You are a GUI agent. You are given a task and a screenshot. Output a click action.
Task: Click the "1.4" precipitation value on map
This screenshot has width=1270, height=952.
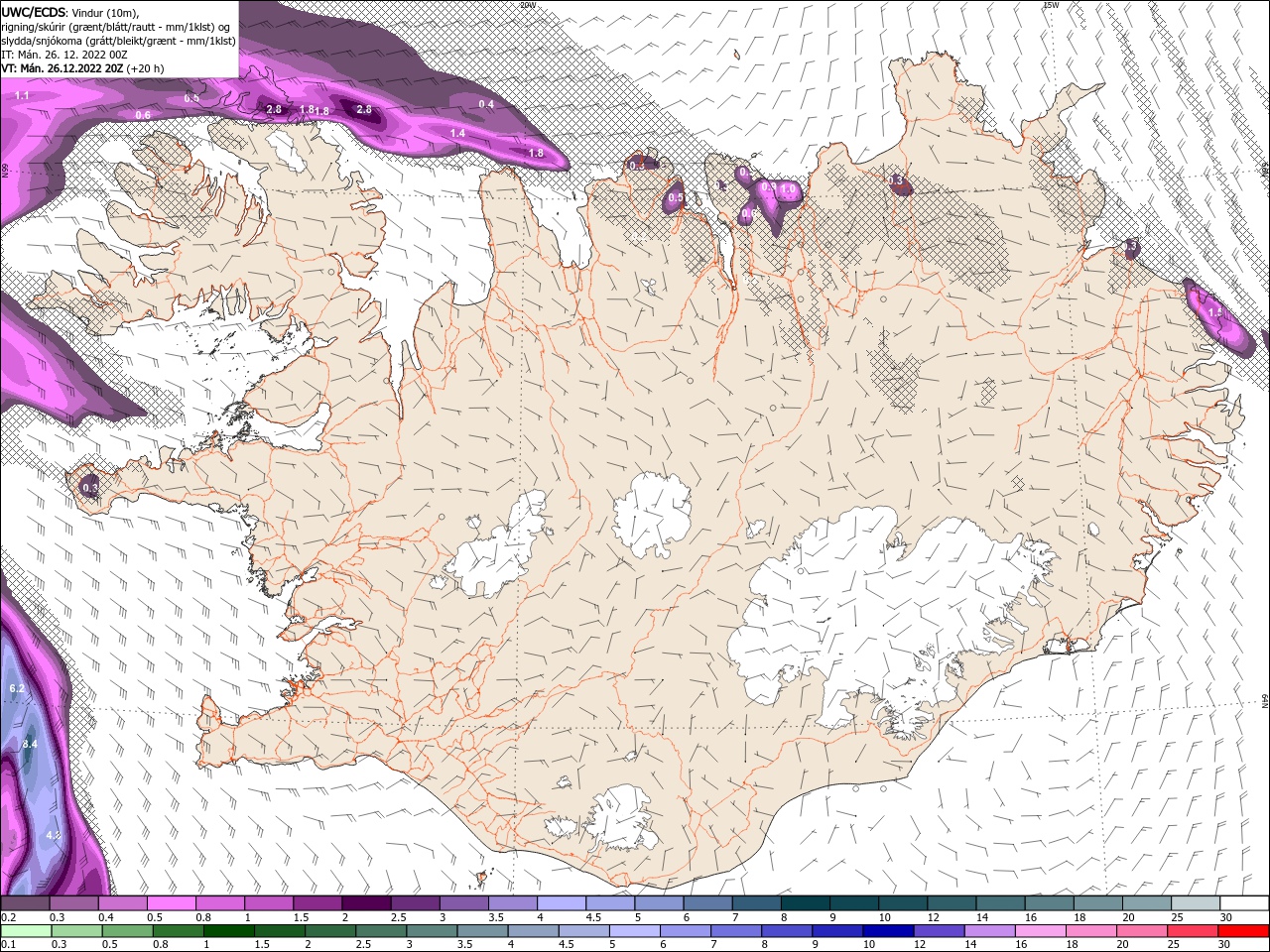[x=457, y=133]
